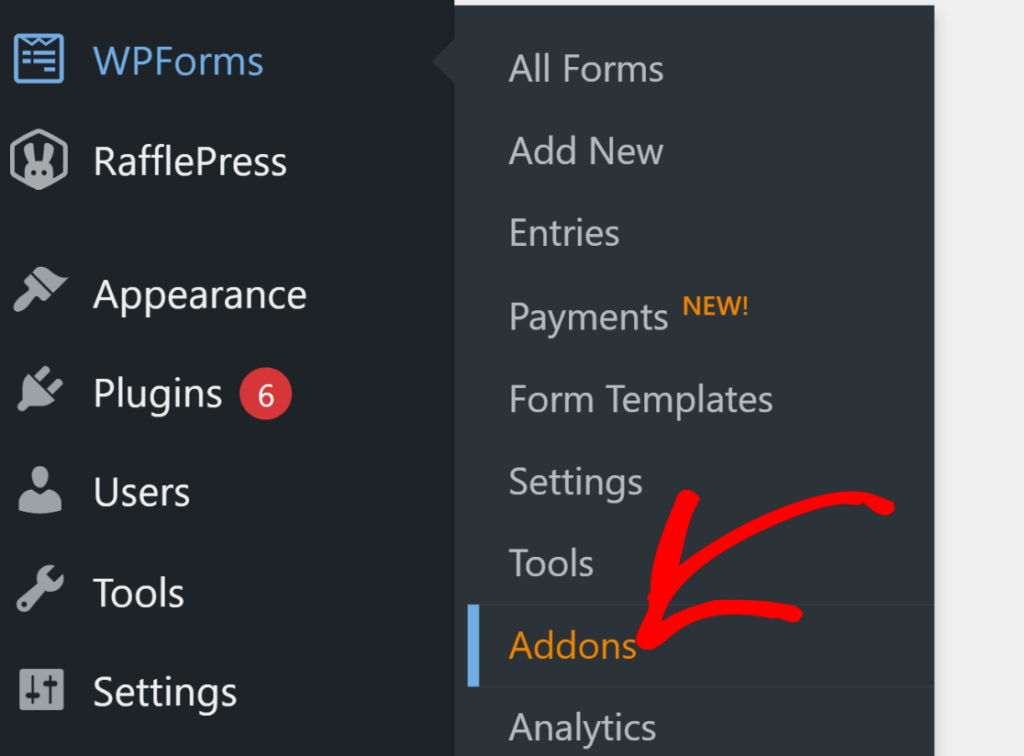
Task: Open the Analytics page
Action: pyautogui.click(x=582, y=728)
